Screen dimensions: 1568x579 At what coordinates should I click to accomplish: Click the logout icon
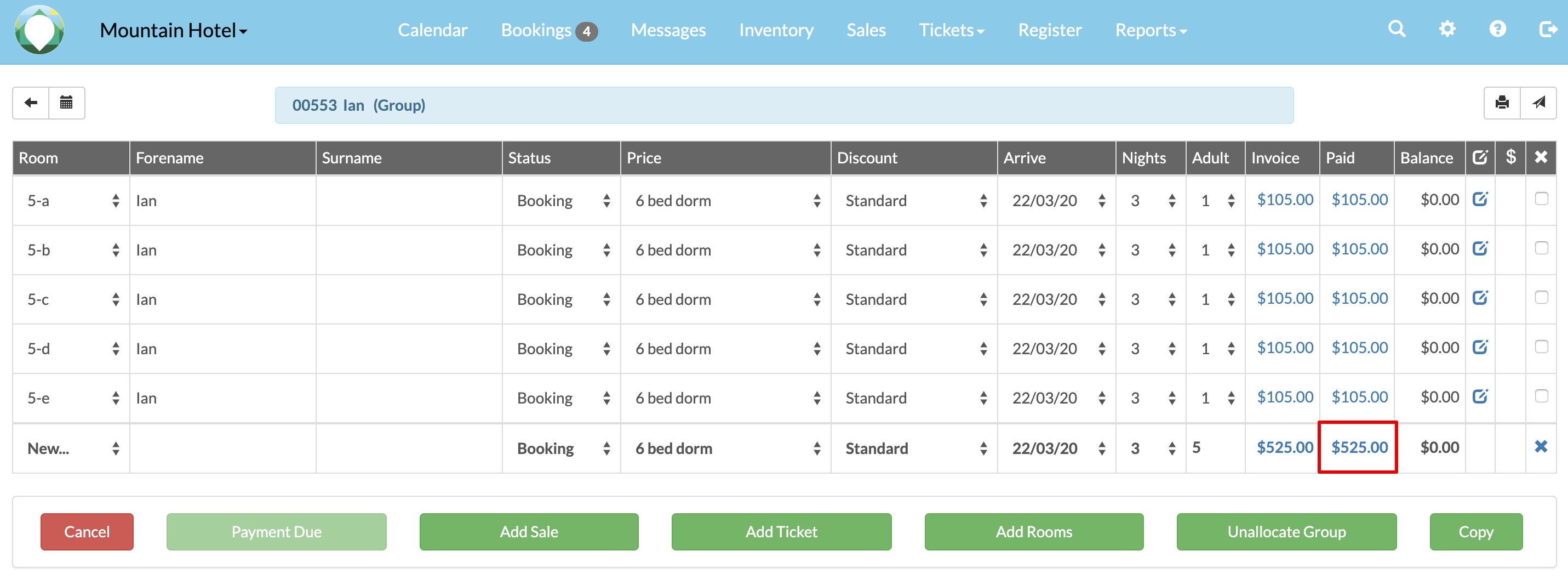(1547, 29)
